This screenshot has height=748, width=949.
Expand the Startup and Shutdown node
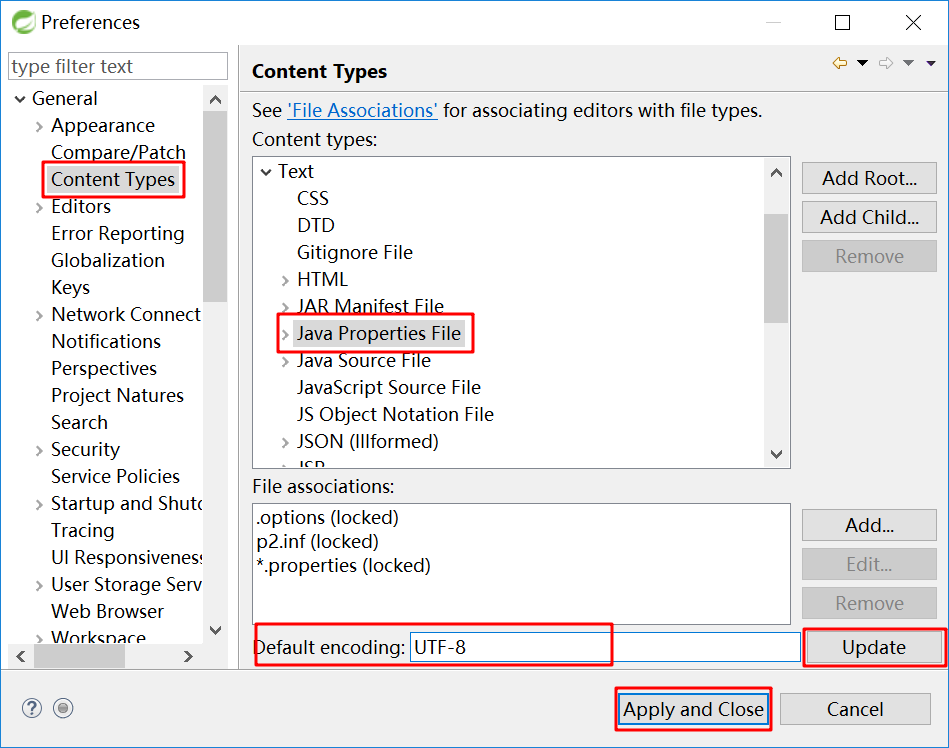point(39,504)
